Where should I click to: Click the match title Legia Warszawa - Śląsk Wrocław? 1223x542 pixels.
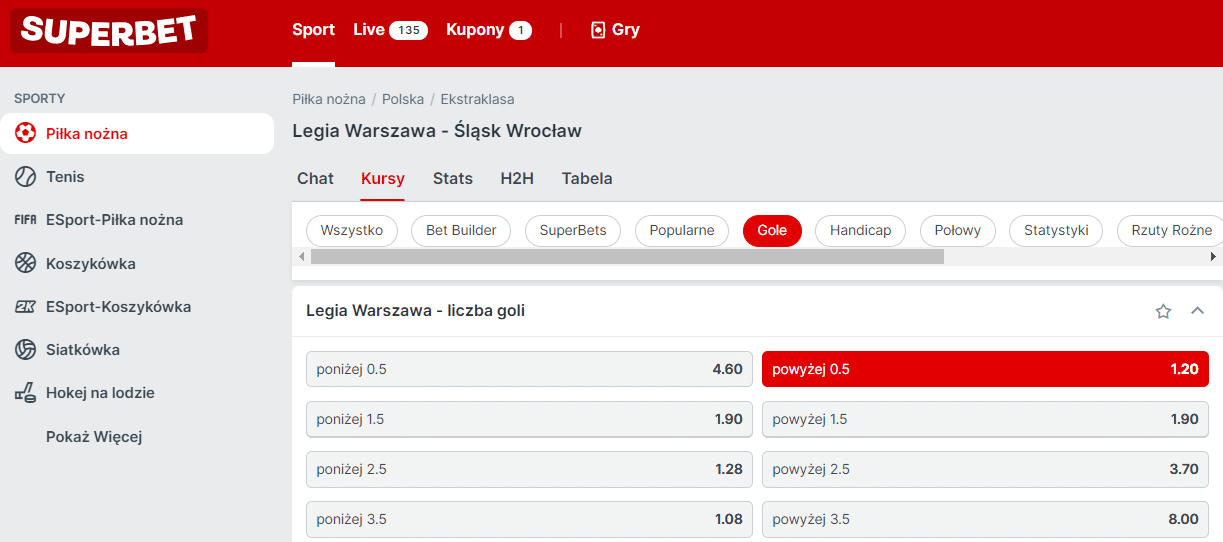pos(437,131)
